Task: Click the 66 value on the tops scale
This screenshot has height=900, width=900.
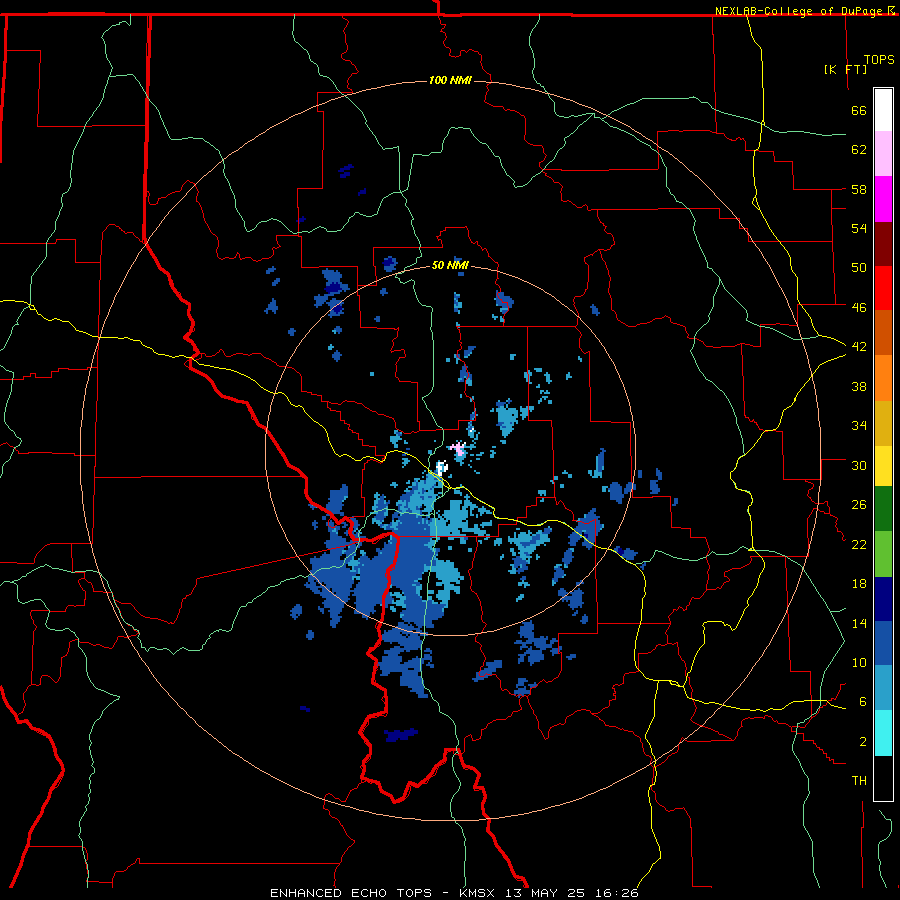Action: 859,111
